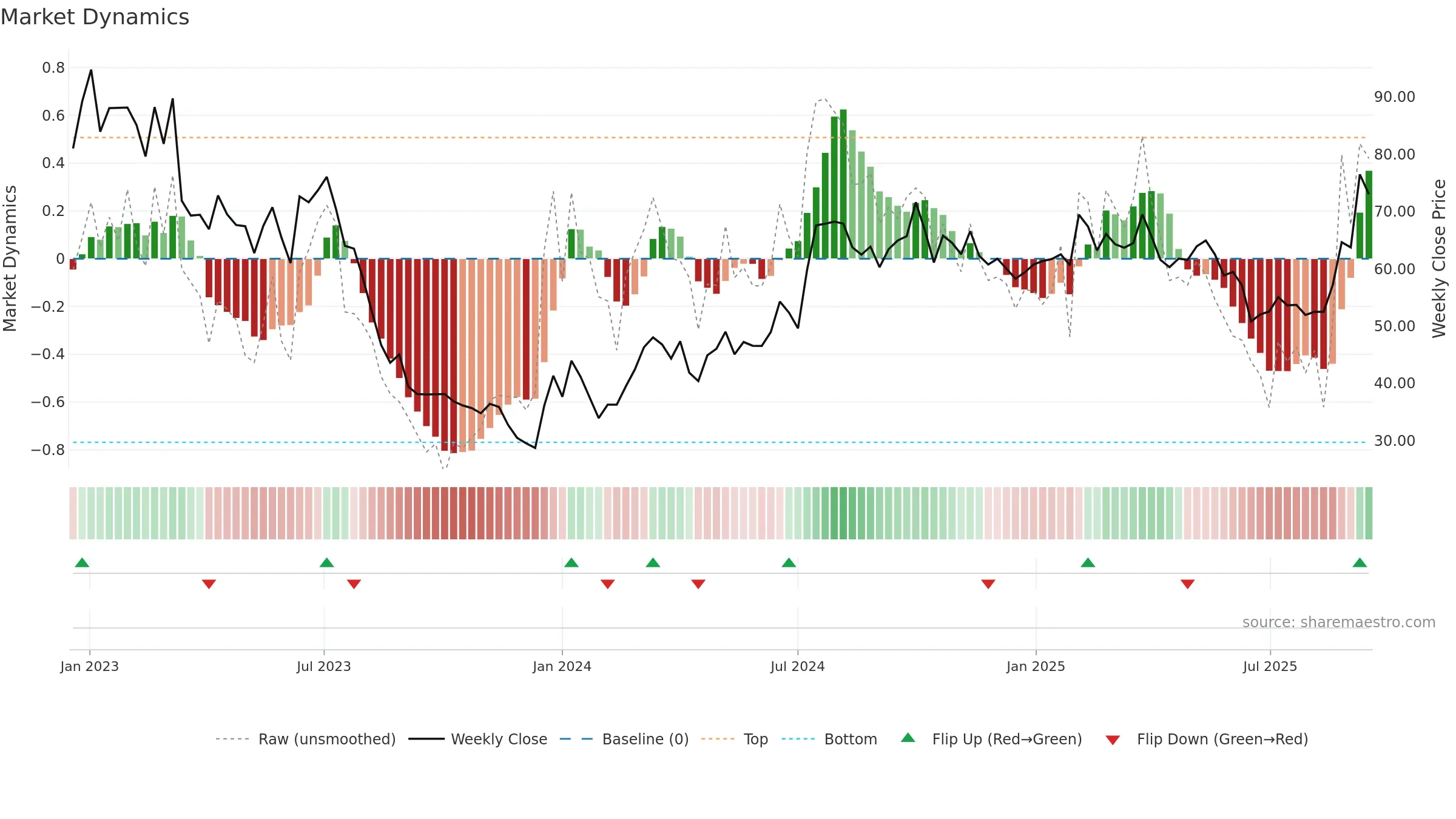Click the 60.00 right axis price label

[x=1395, y=269]
